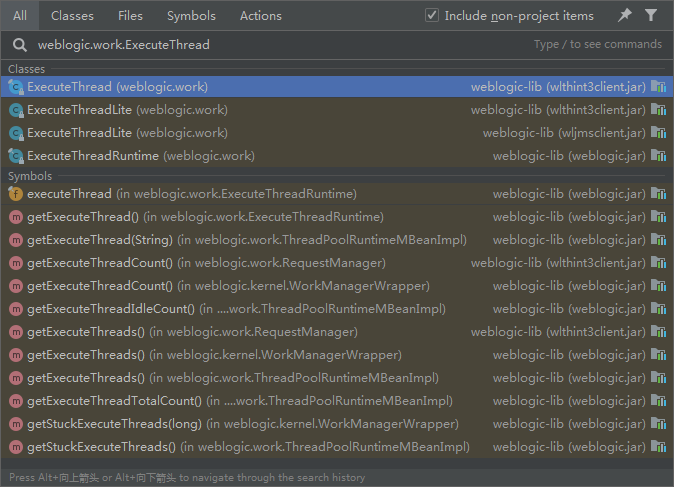674x487 pixels.
Task: Click library icon on getStuckExecuteThreads(long) row
Action: [x=659, y=423]
